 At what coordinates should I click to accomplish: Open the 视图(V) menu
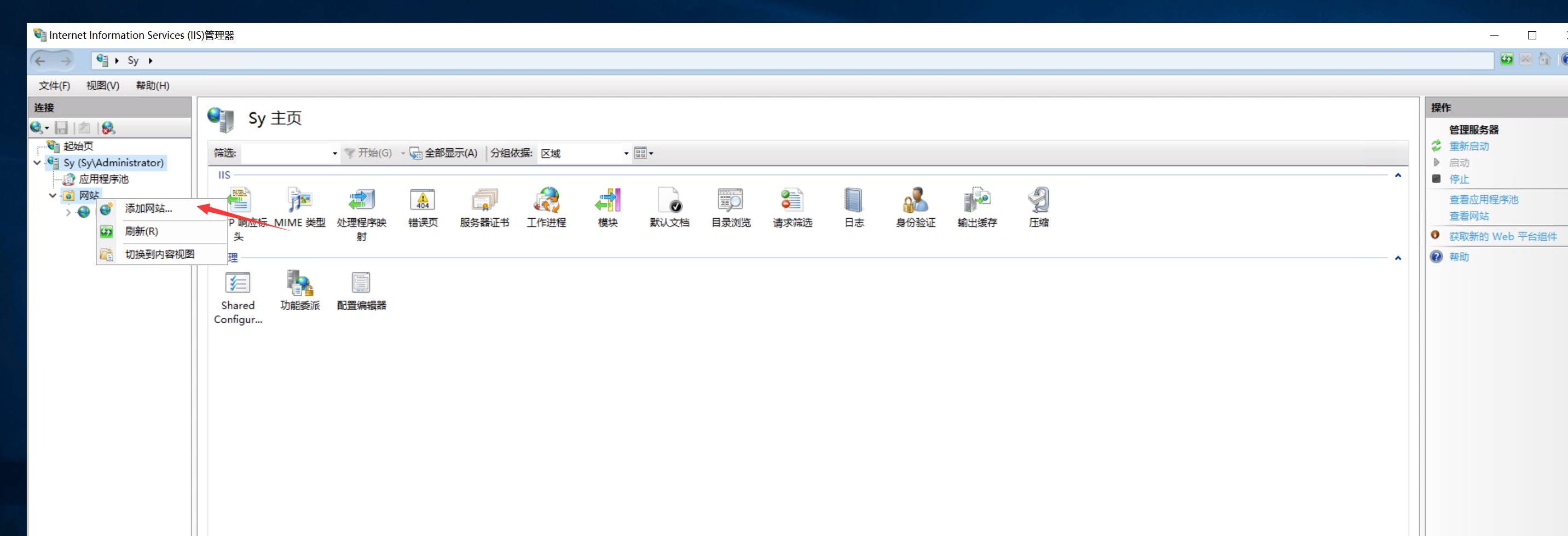coord(103,86)
